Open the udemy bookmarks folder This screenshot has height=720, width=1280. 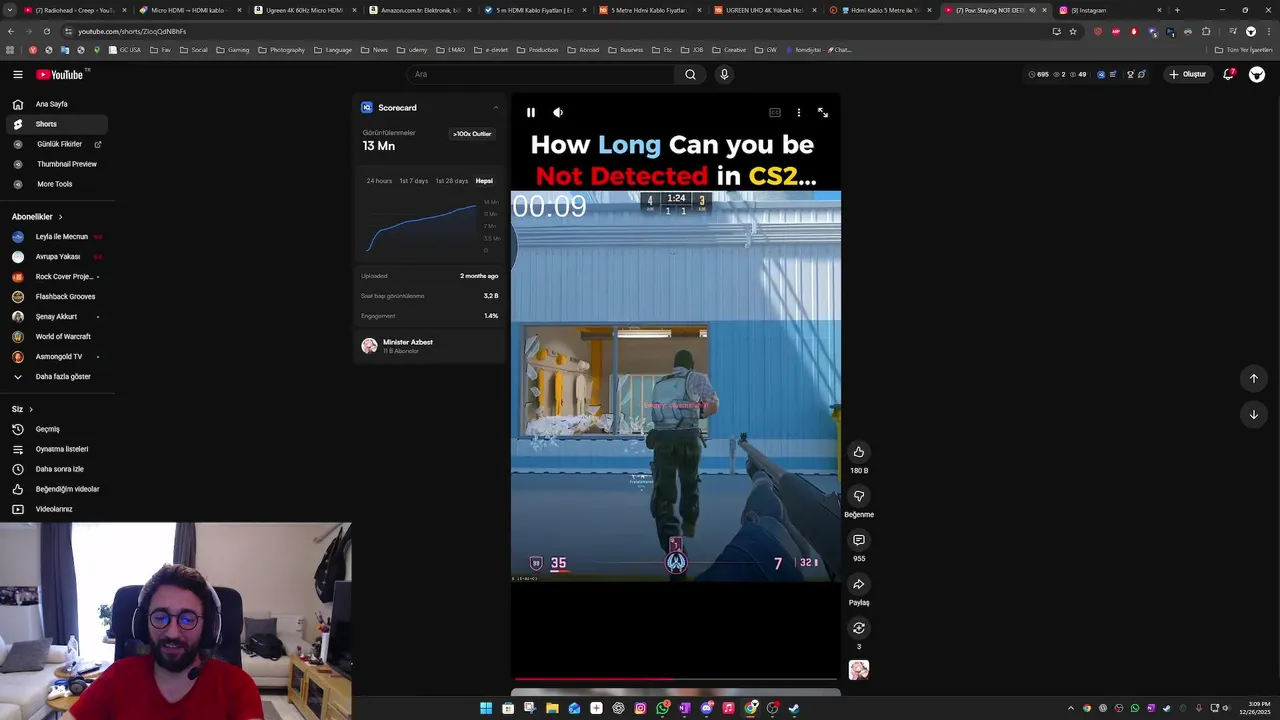click(412, 49)
